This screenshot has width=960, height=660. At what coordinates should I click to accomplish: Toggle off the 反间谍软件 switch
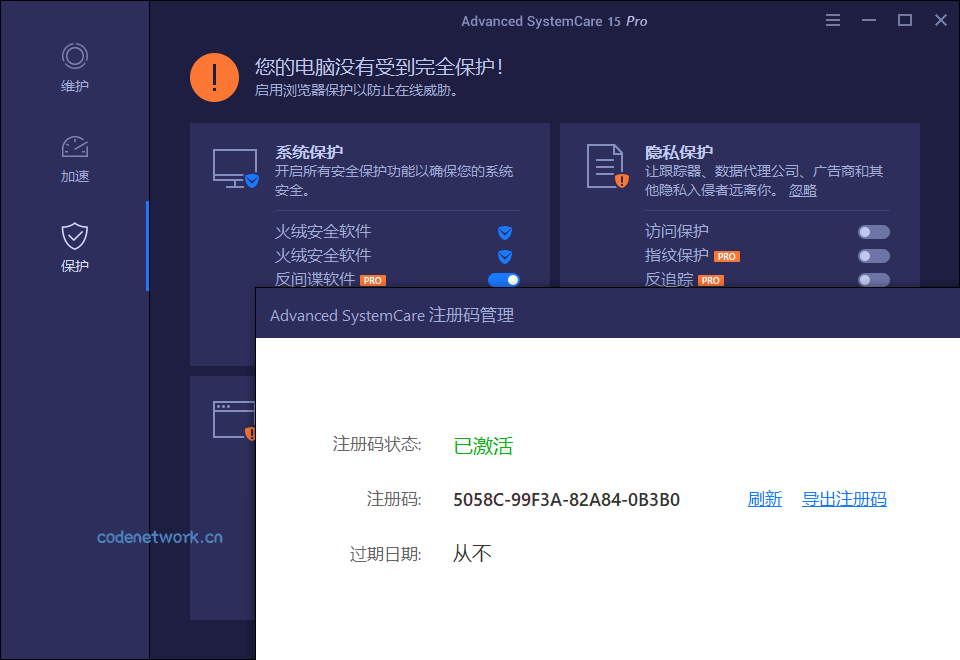504,280
